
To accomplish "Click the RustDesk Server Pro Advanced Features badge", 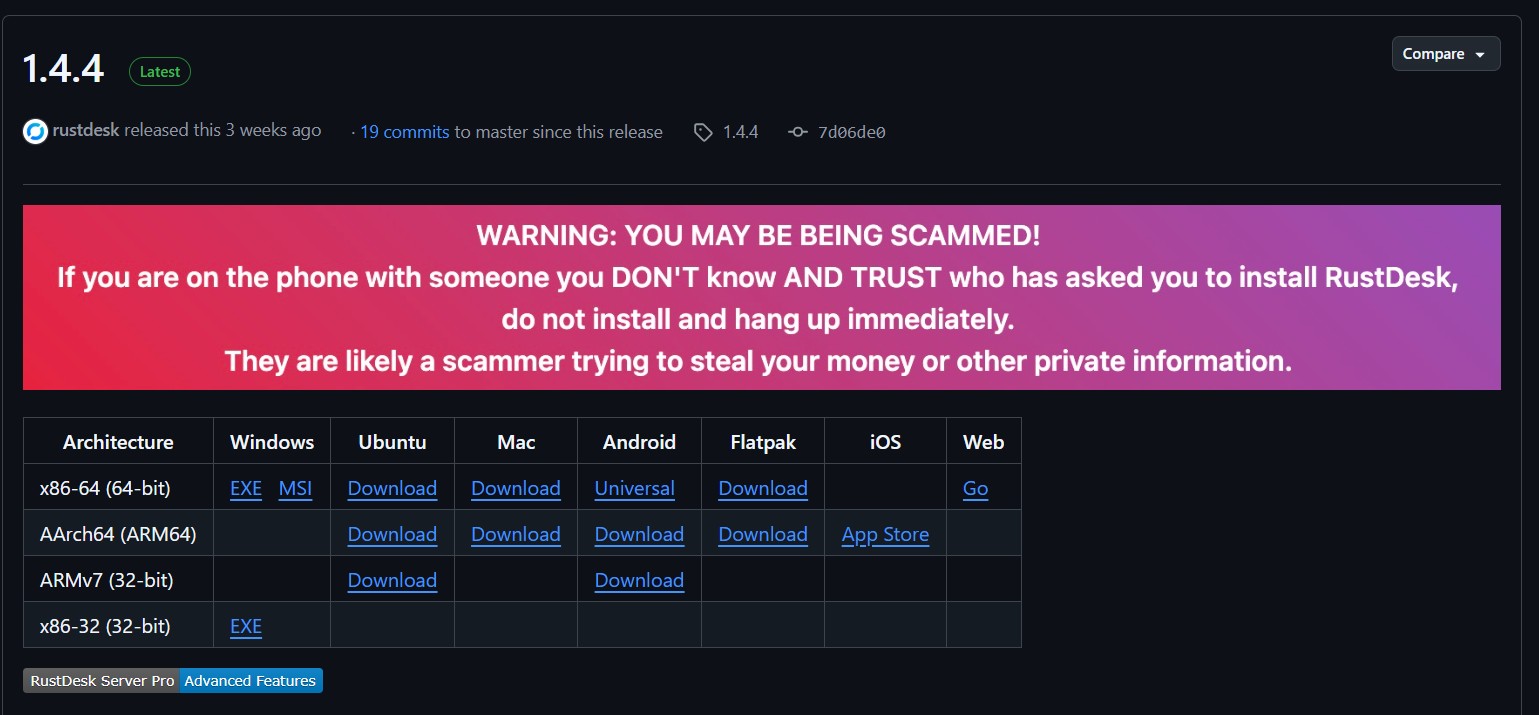I will pos(173,681).
